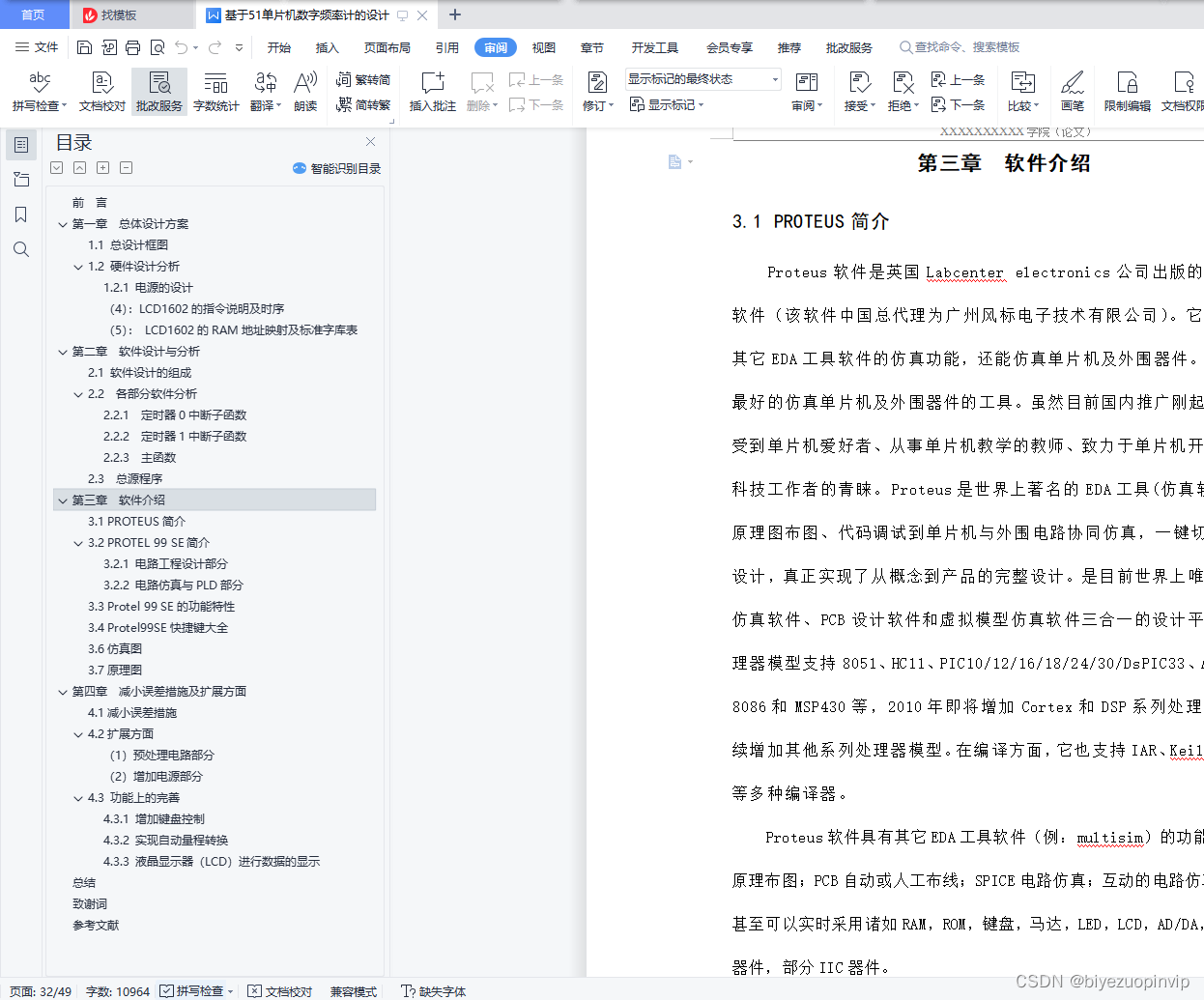Open the outline/目录 view in left sidebar
This screenshot has width=1204, height=1000.
21,145
